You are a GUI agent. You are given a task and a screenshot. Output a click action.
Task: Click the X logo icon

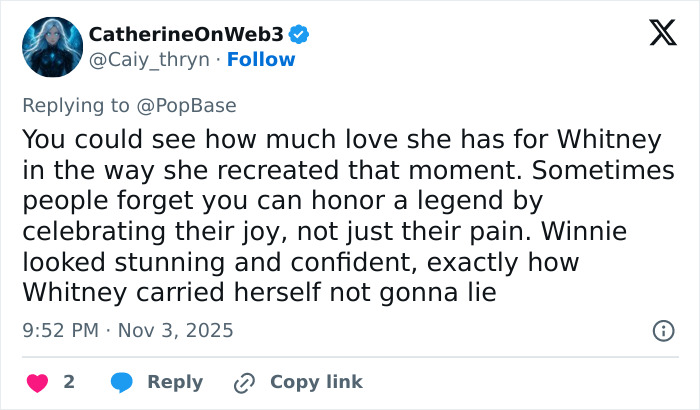656,34
